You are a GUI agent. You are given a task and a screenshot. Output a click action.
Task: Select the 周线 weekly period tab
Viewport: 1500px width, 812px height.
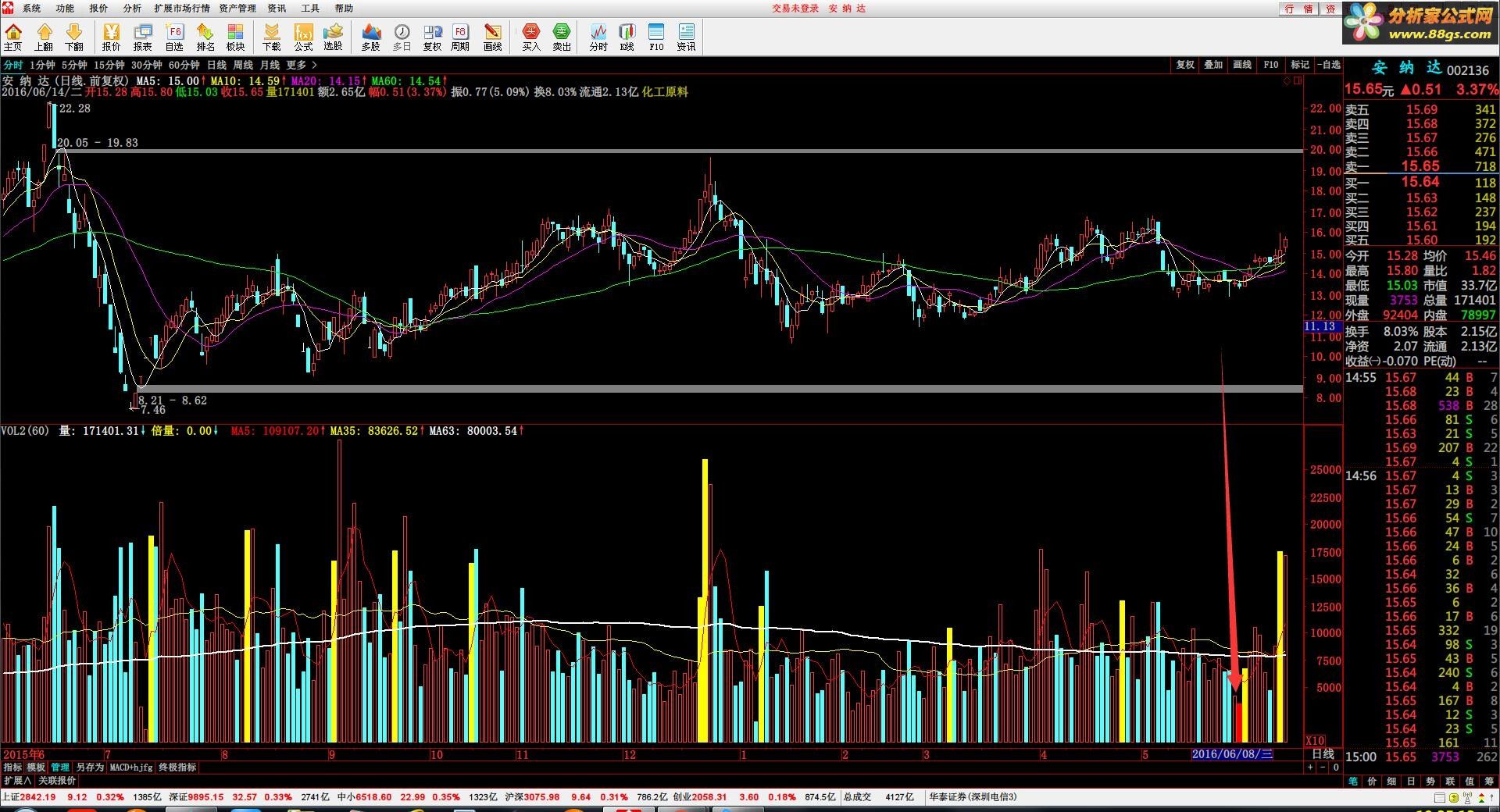pos(243,65)
